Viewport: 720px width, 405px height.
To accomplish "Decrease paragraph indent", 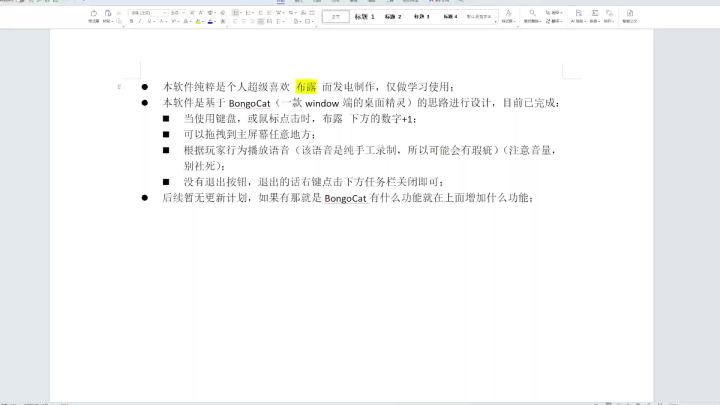I will point(260,13).
